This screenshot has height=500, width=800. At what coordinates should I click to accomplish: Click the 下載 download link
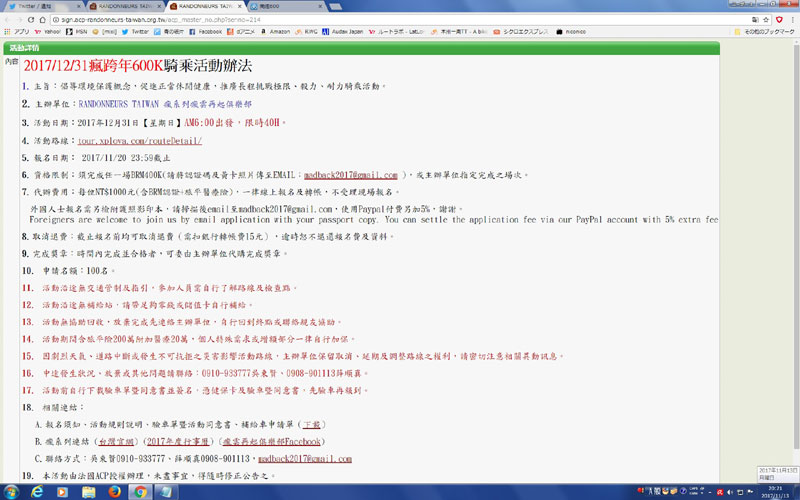click(312, 424)
